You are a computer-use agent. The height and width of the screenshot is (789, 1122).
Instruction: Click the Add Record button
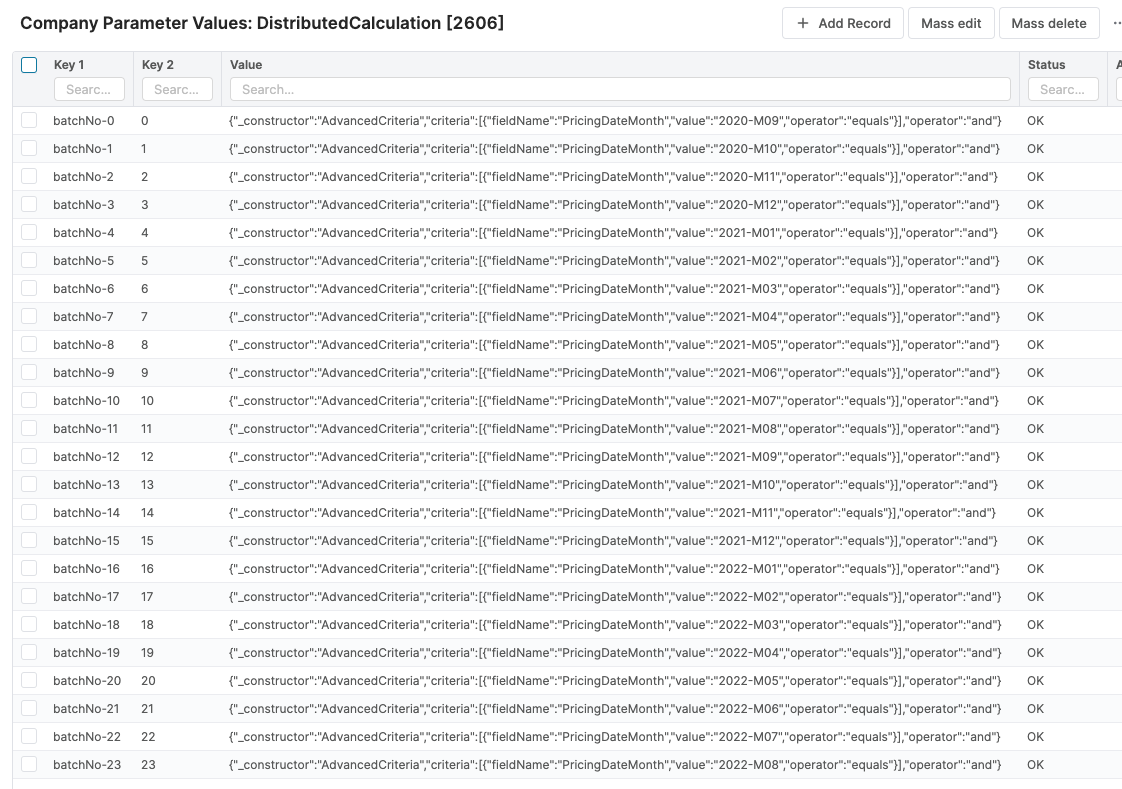843,23
